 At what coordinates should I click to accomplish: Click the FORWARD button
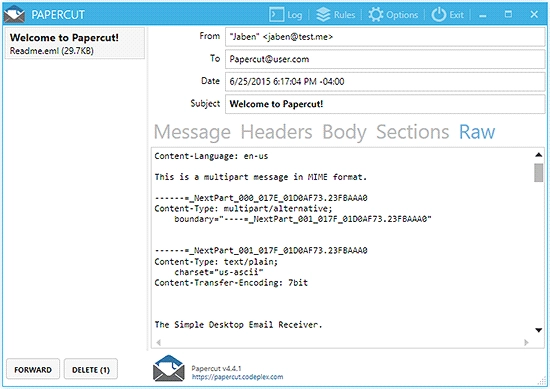tap(33, 369)
